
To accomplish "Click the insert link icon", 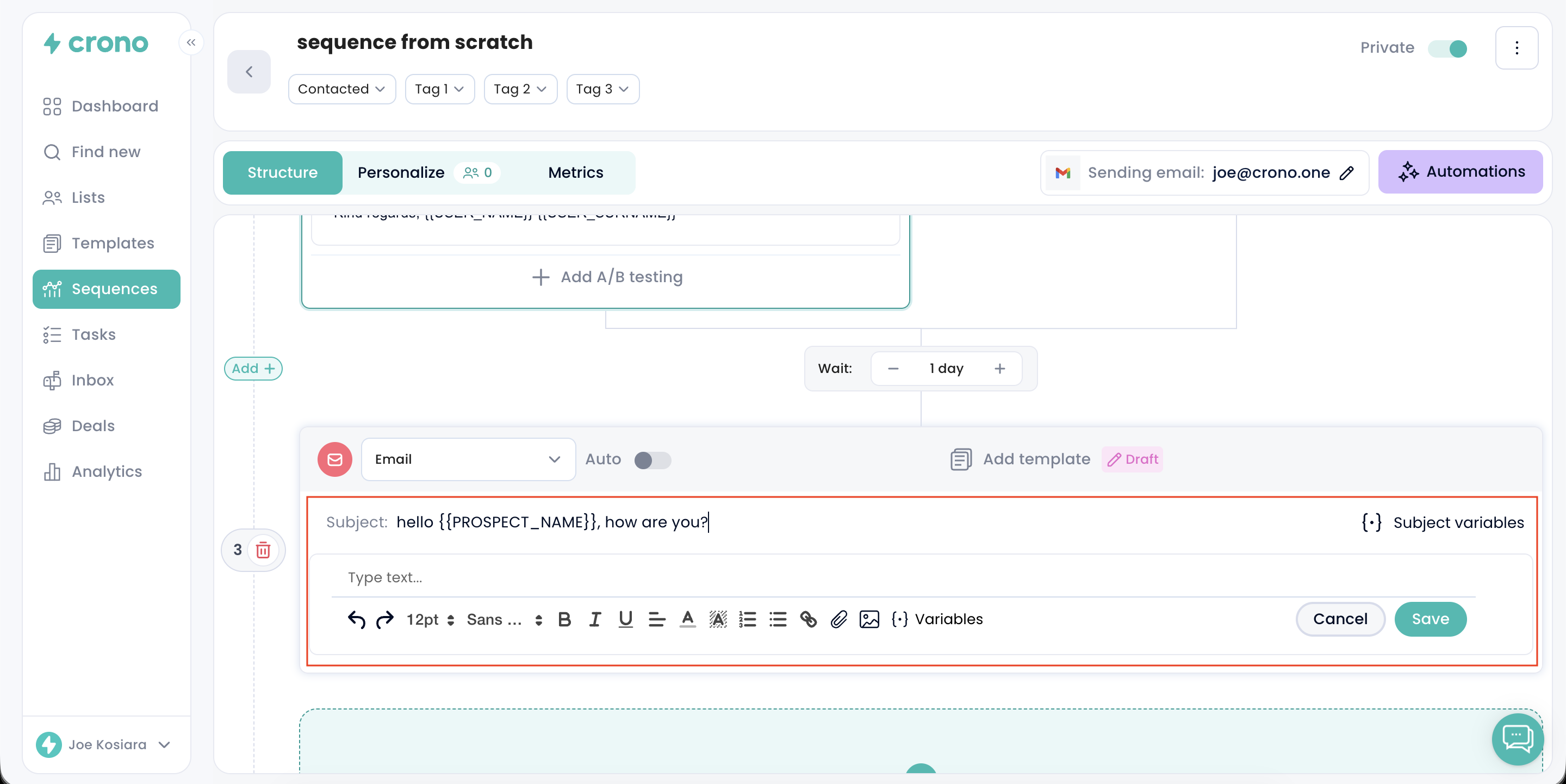I will [x=808, y=619].
